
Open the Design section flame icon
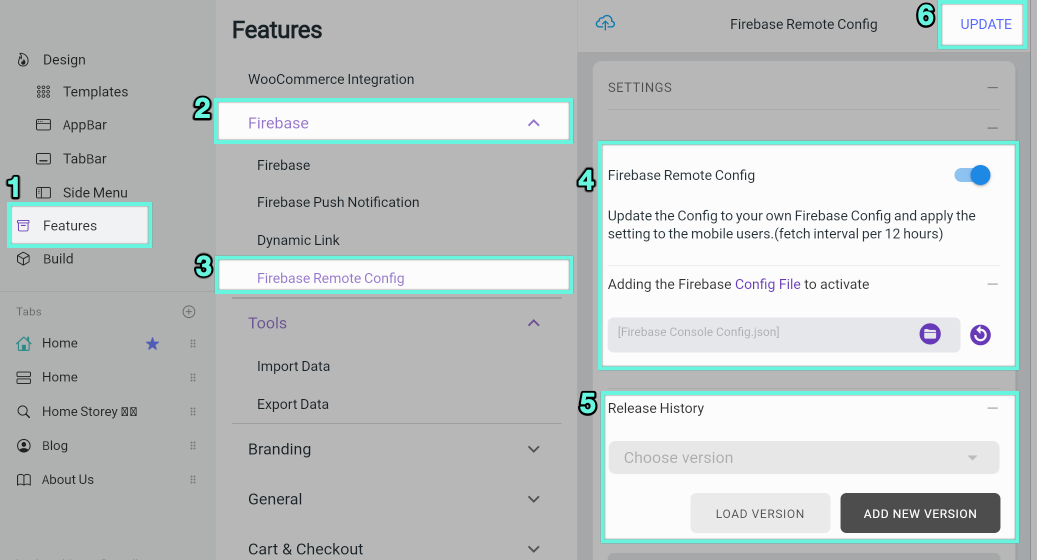tap(23, 60)
